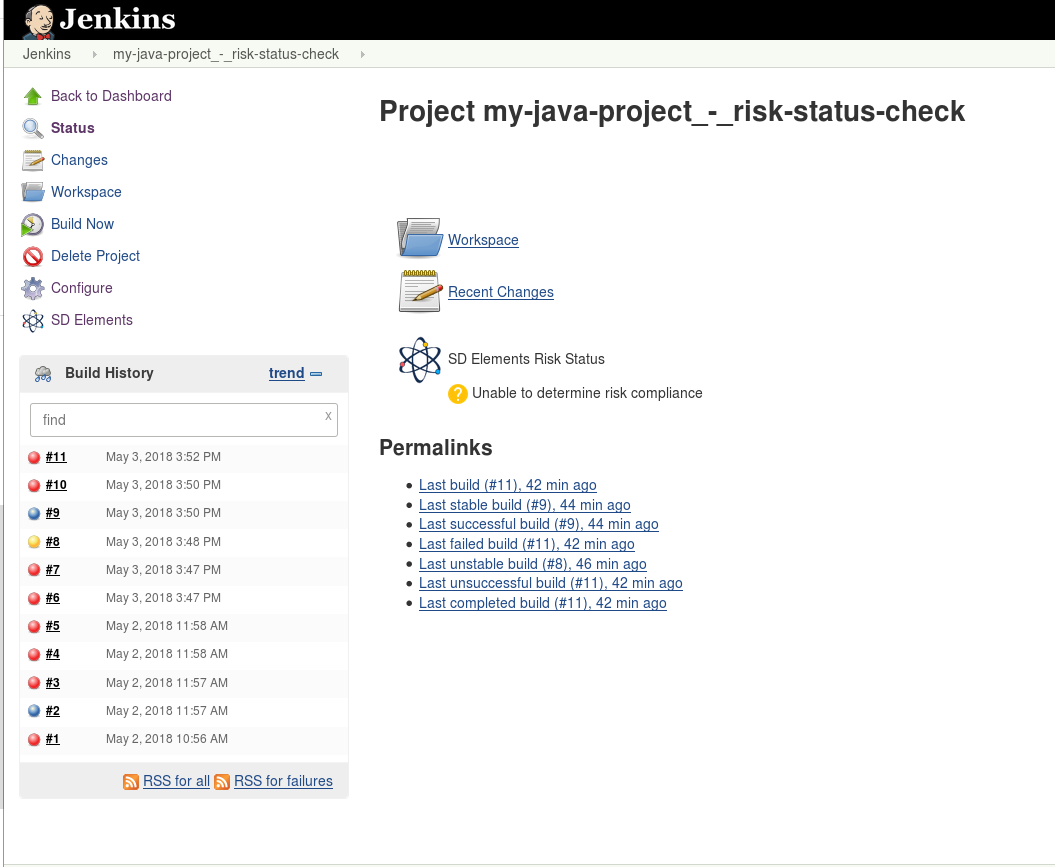Viewport: 1055px width, 867px height.
Task: Click the red status ball for build #11
Action: click(x=34, y=457)
